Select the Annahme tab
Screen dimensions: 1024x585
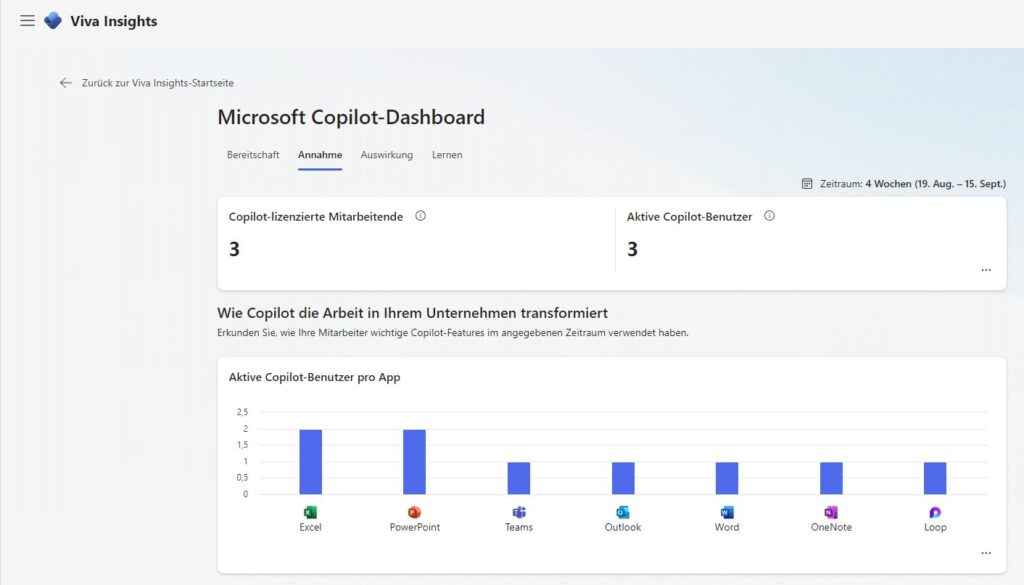[x=320, y=155]
